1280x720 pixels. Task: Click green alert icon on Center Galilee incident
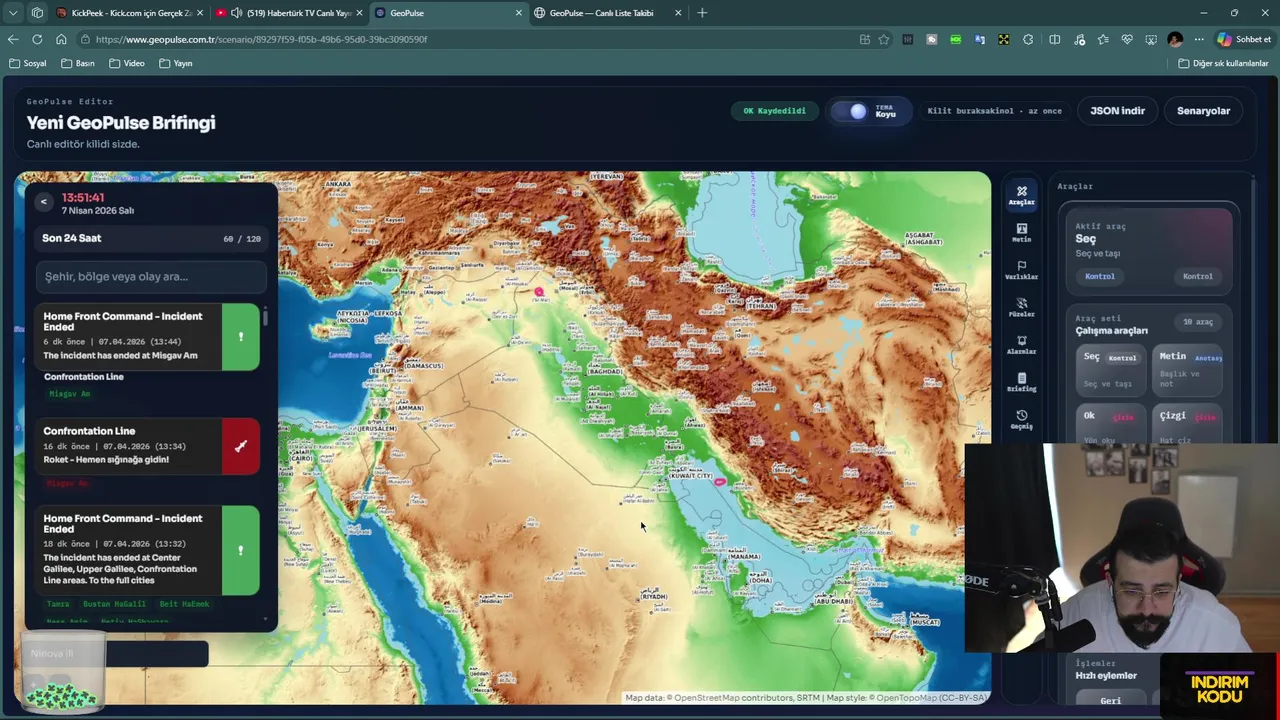click(240, 550)
